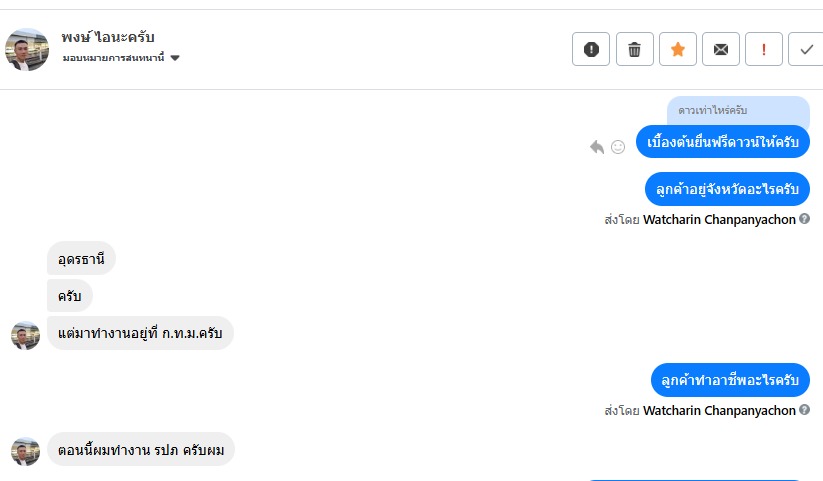Click sender avatar beside 'รปภ' message
Viewport: 823px width, 481px height.
pos(25,451)
